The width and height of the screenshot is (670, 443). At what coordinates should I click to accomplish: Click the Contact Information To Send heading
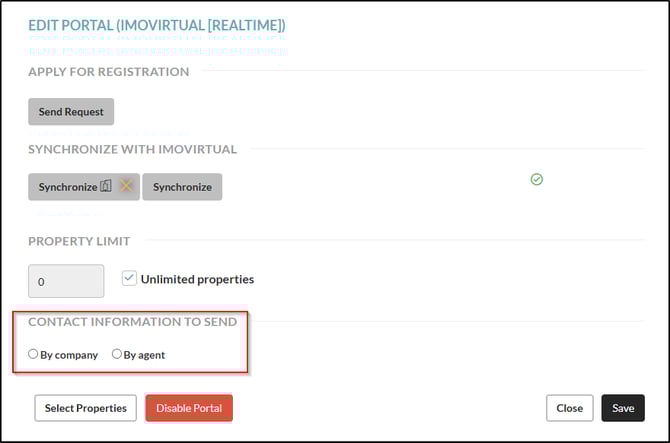pos(132,322)
